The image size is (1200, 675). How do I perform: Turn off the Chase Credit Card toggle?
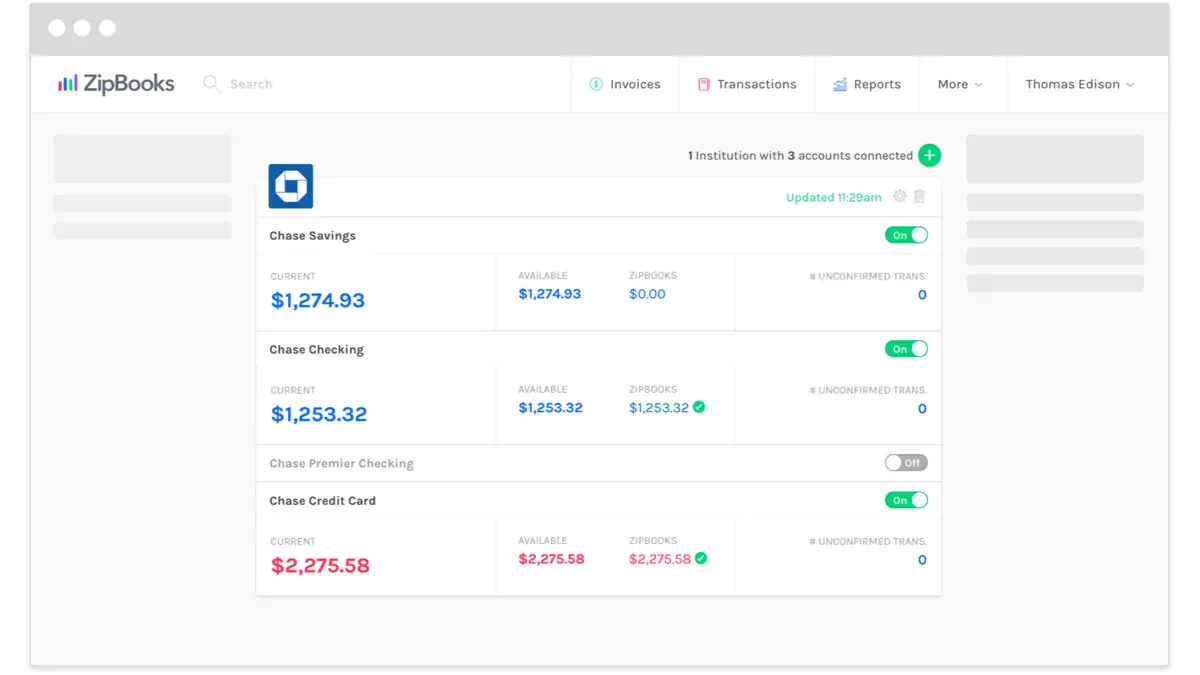pyautogui.click(x=906, y=500)
